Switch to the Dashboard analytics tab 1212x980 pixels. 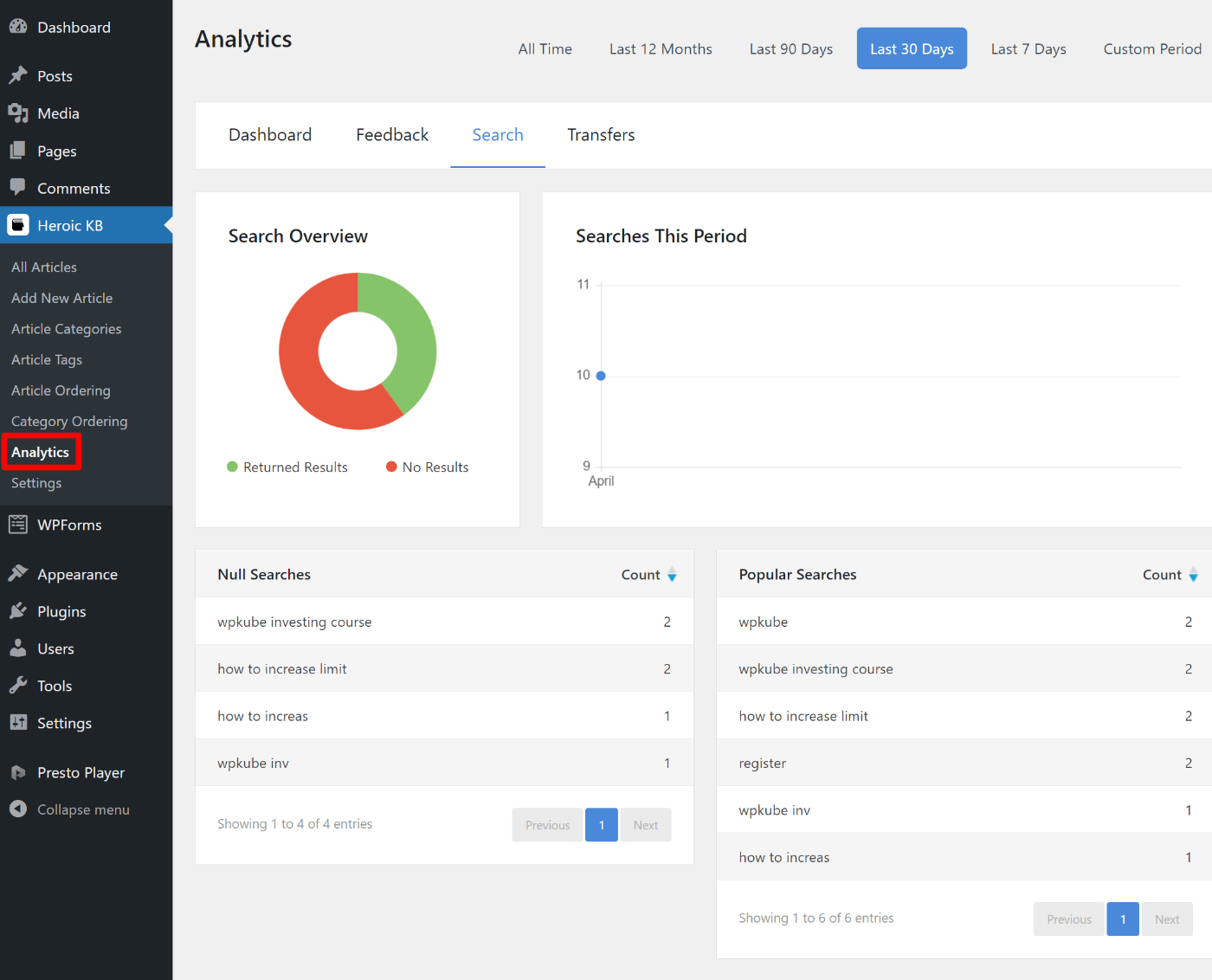(270, 135)
